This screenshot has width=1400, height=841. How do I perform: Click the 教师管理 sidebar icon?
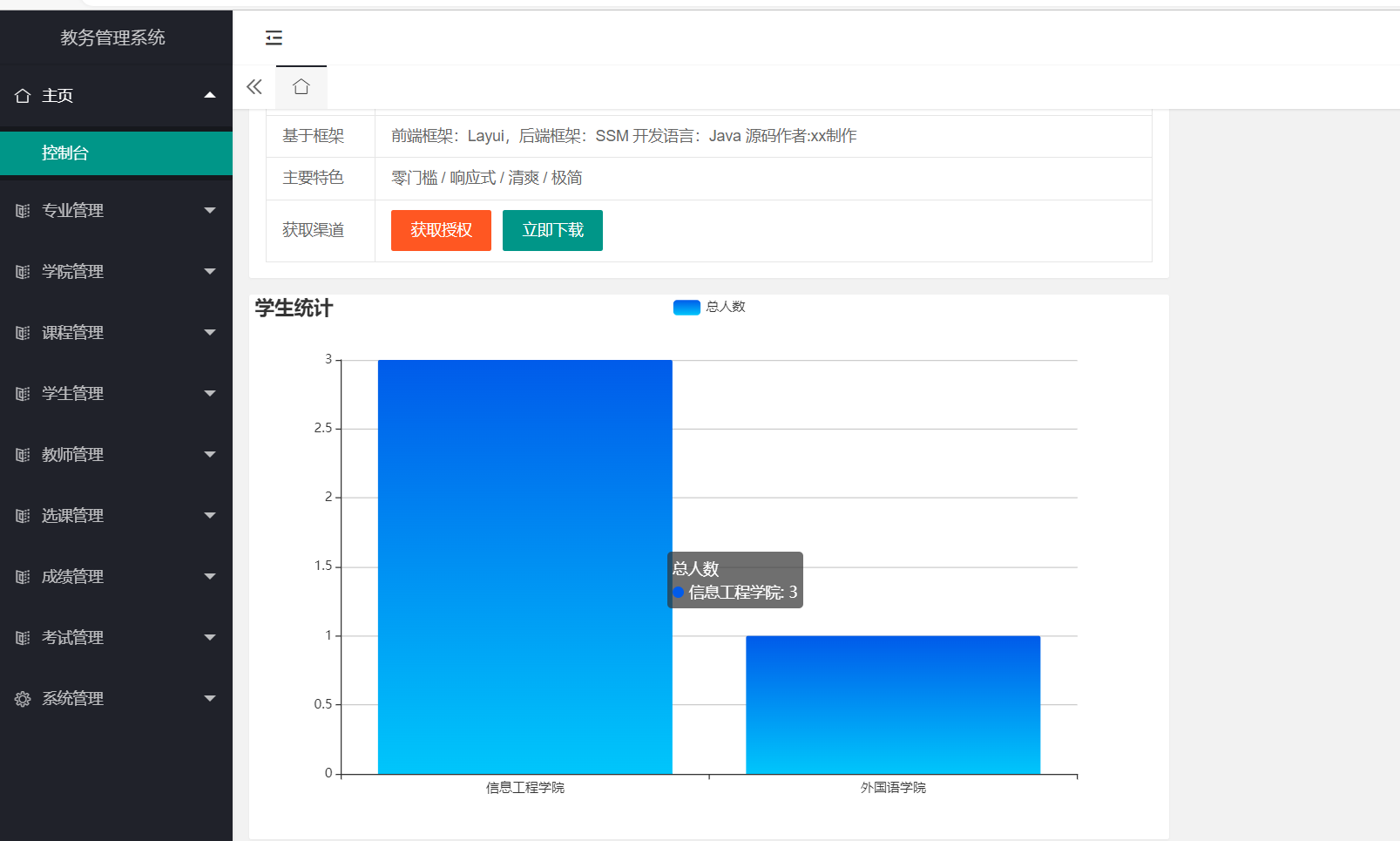[x=23, y=454]
